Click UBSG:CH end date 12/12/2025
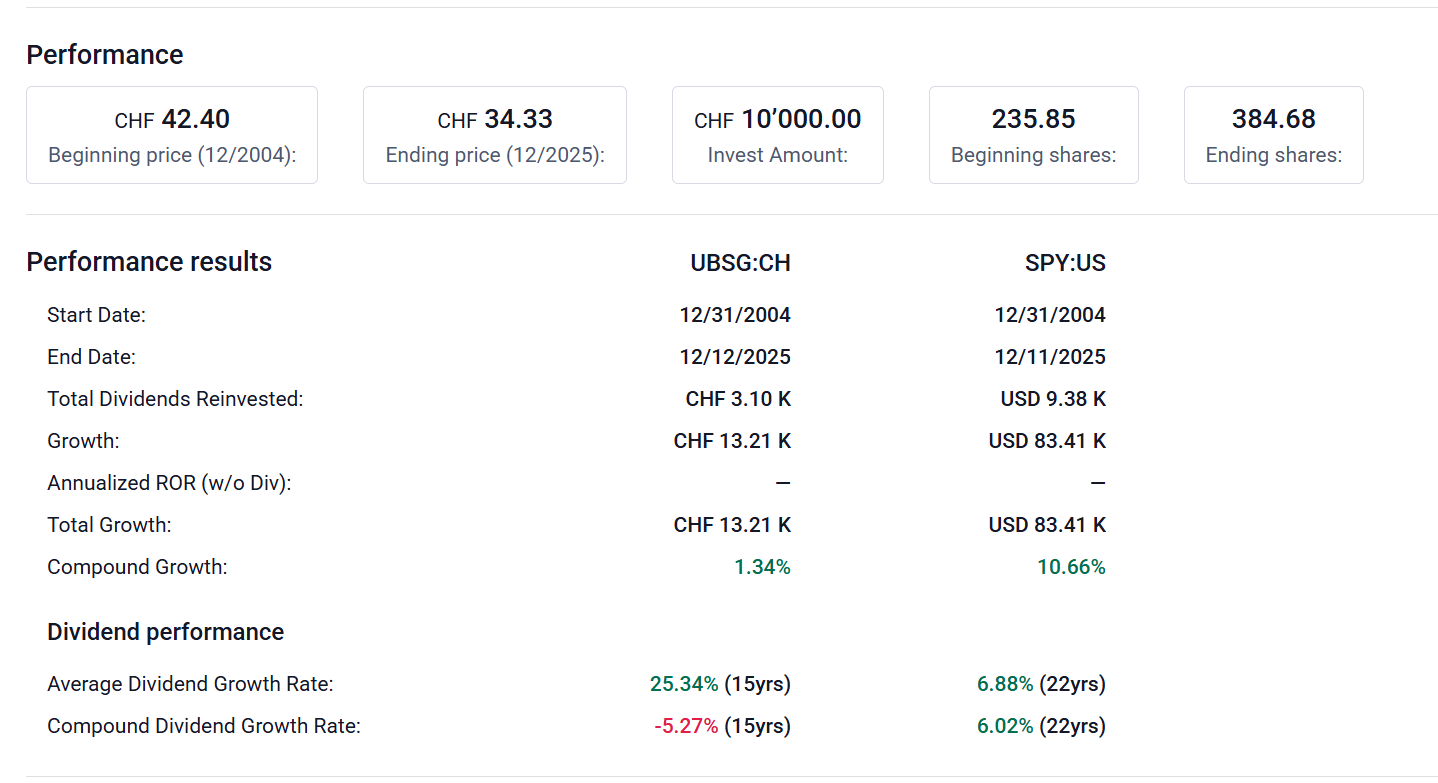The width and height of the screenshot is (1438, 783). point(735,357)
